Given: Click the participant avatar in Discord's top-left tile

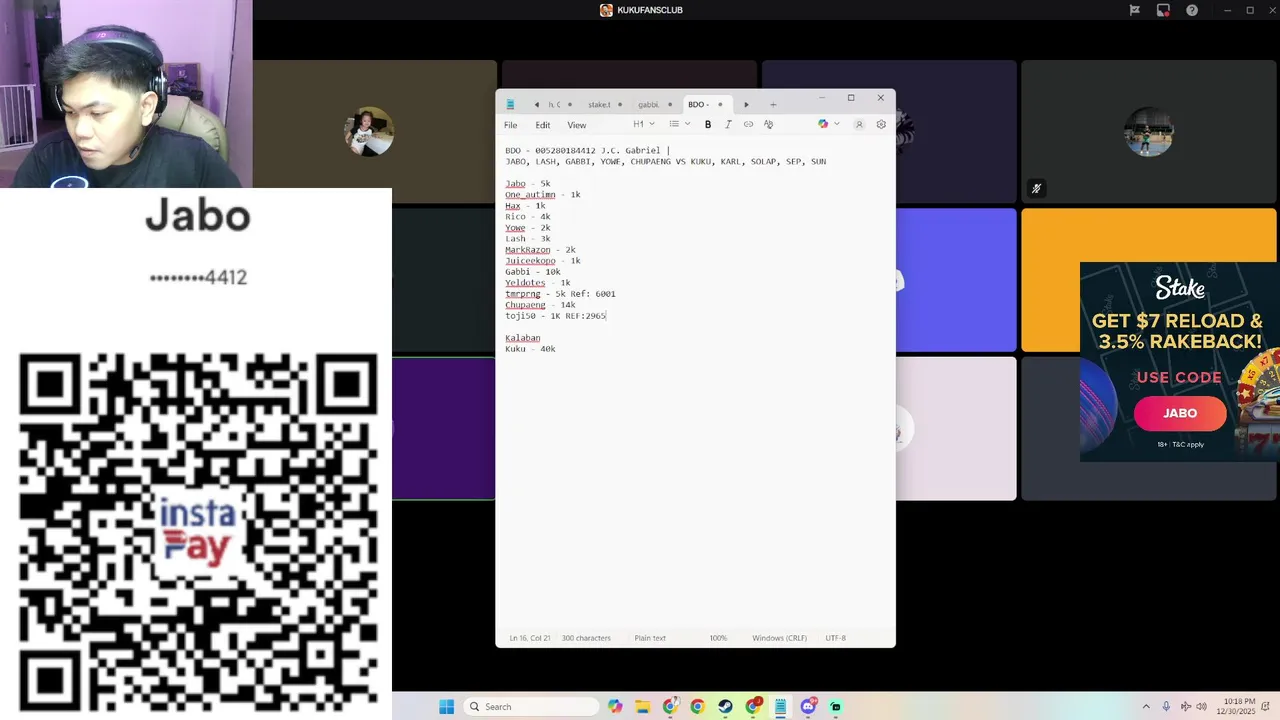Looking at the screenshot, I should click(368, 131).
